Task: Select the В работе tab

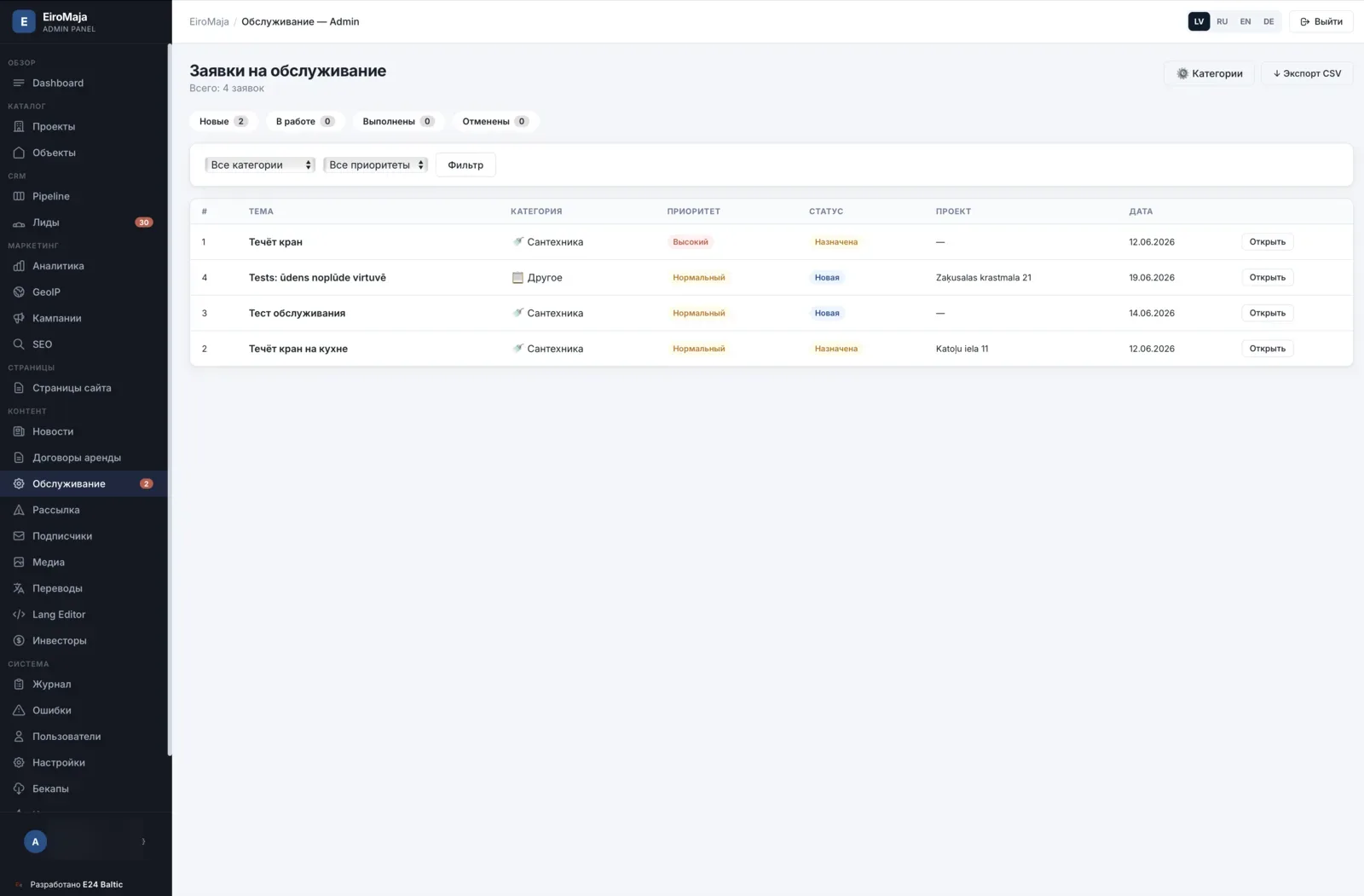Action: pyautogui.click(x=305, y=121)
